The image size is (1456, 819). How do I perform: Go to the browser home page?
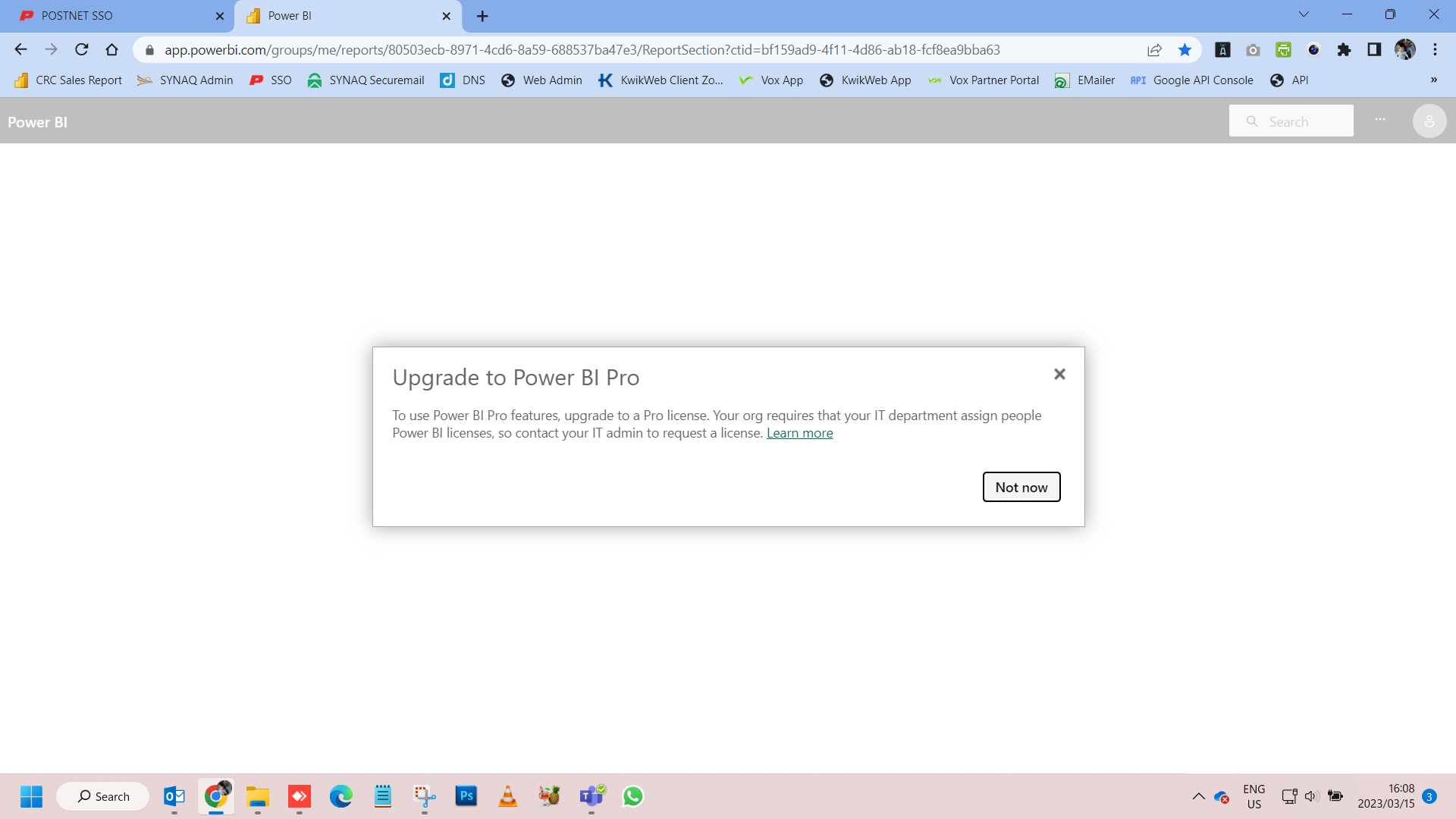(112, 50)
